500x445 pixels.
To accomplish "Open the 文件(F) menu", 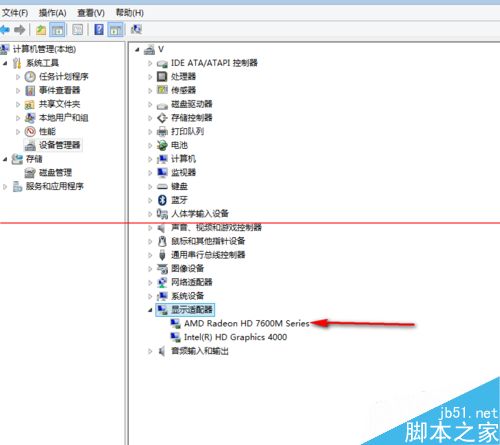I will pyautogui.click(x=15, y=13).
